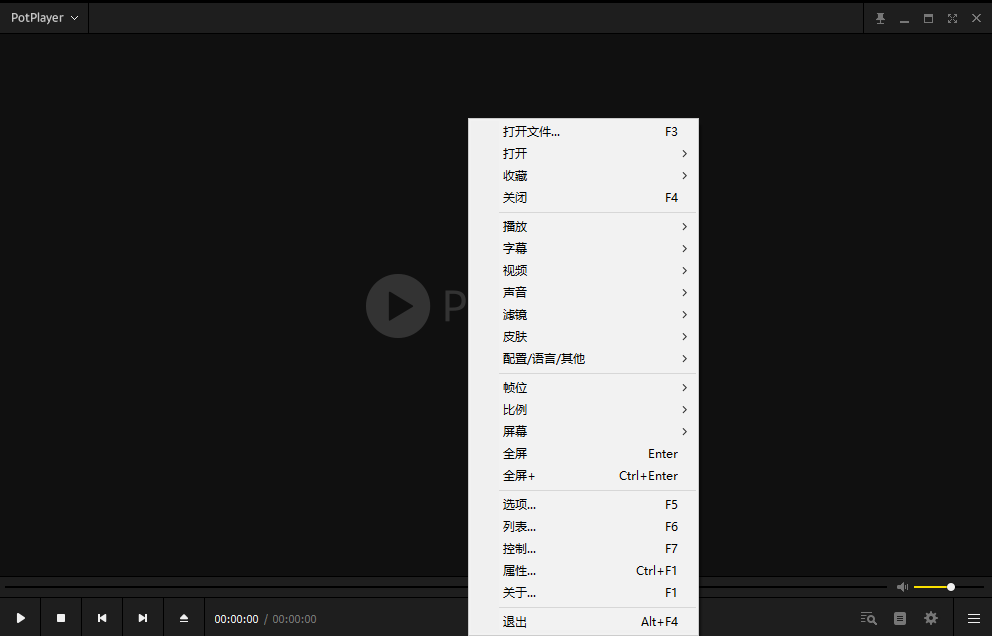Click the eject open-media icon
This screenshot has height=636, width=992.
coord(183,617)
